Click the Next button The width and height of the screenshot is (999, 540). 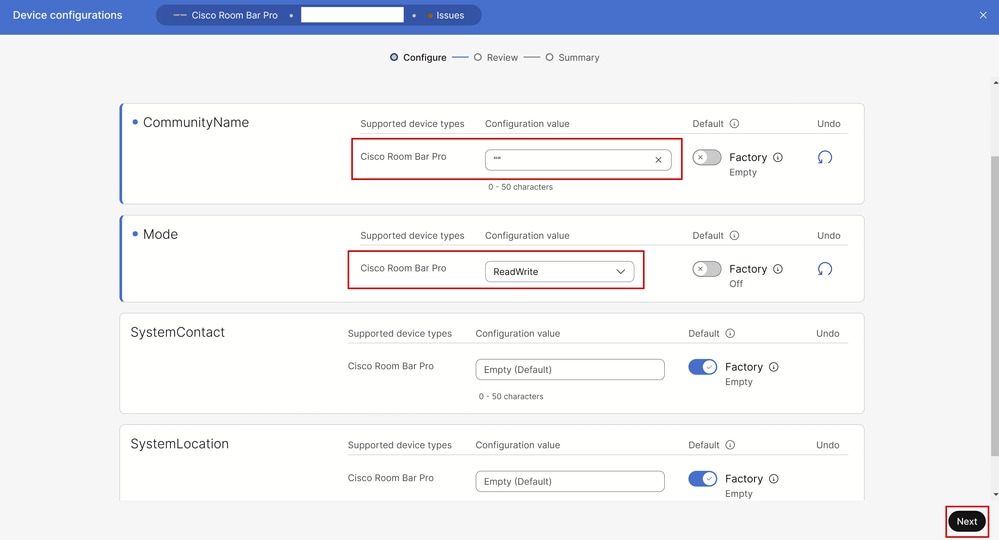coord(967,522)
